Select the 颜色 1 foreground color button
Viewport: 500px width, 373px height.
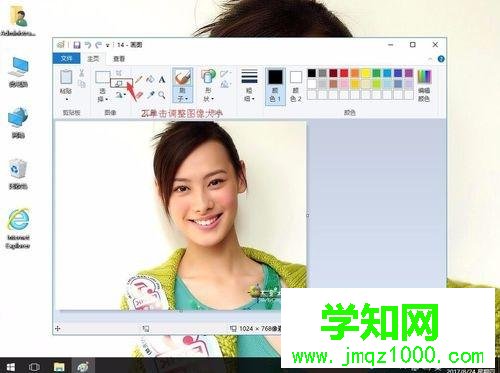[275, 86]
